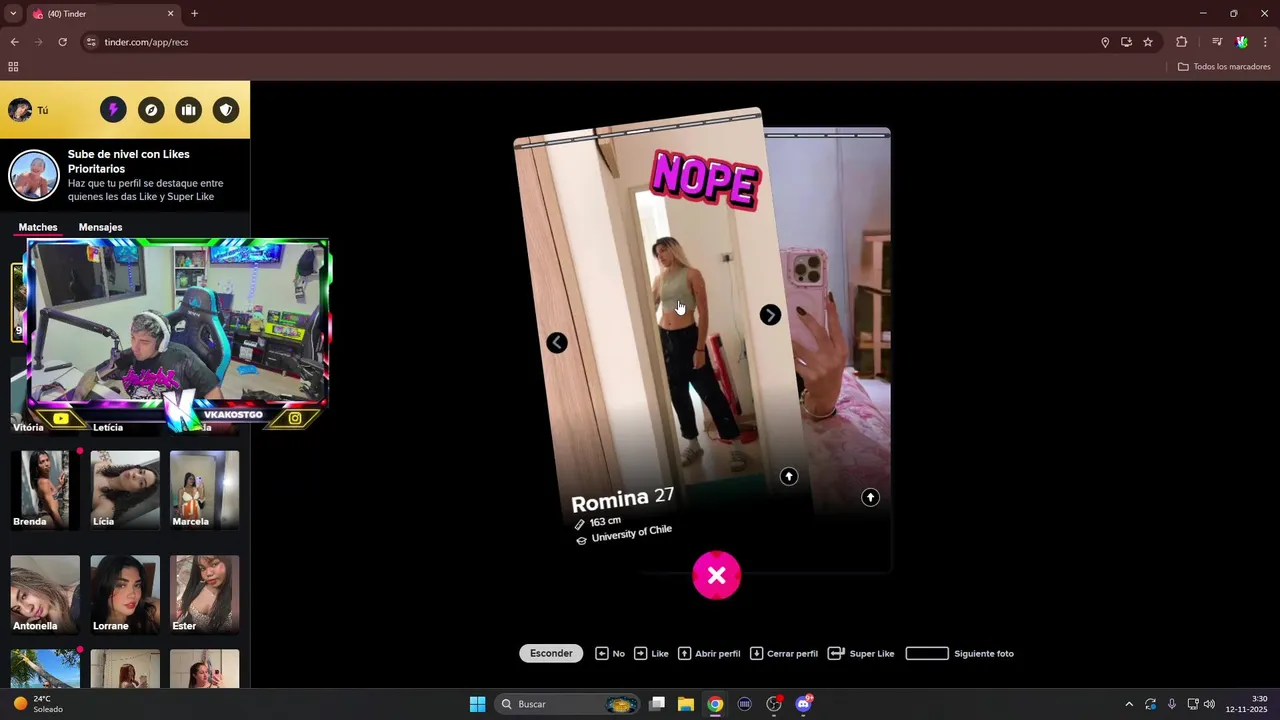Open Discord from the taskbar

tap(803, 704)
